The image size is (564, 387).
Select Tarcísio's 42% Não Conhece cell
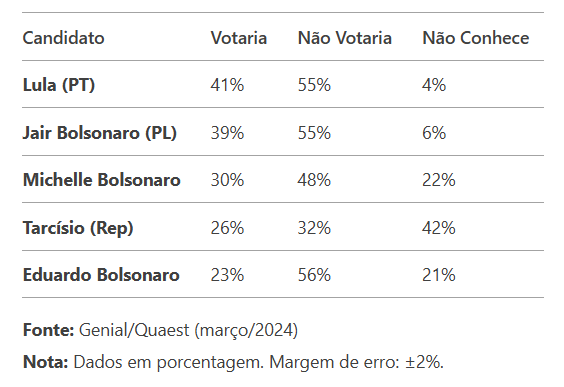(x=439, y=228)
